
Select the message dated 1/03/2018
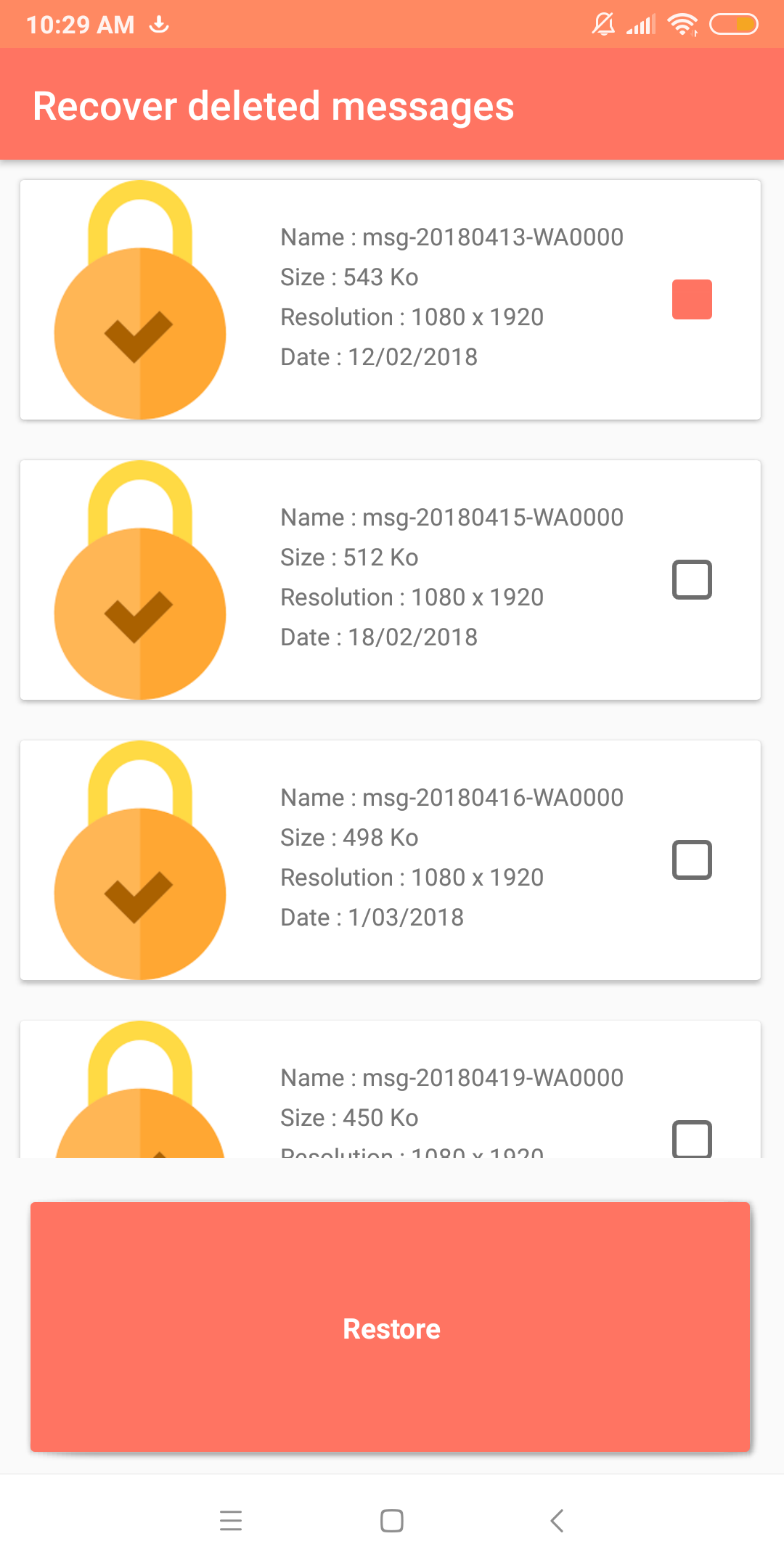[x=452, y=858]
